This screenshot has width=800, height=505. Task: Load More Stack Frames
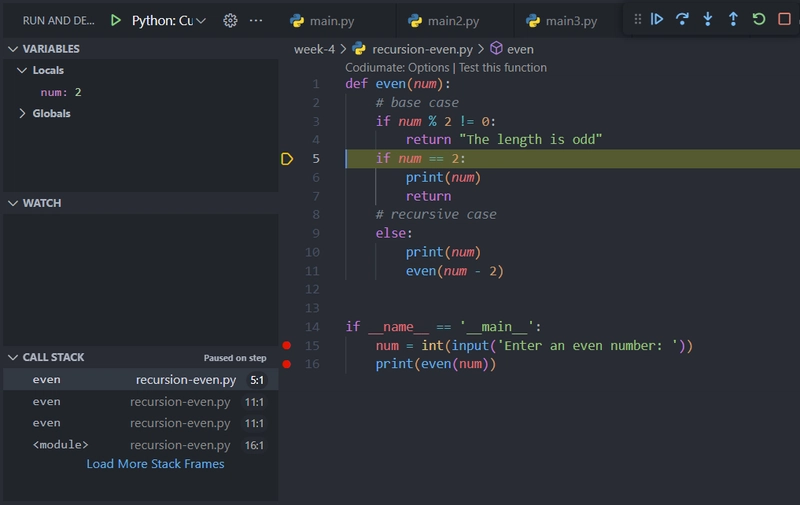tap(155, 464)
